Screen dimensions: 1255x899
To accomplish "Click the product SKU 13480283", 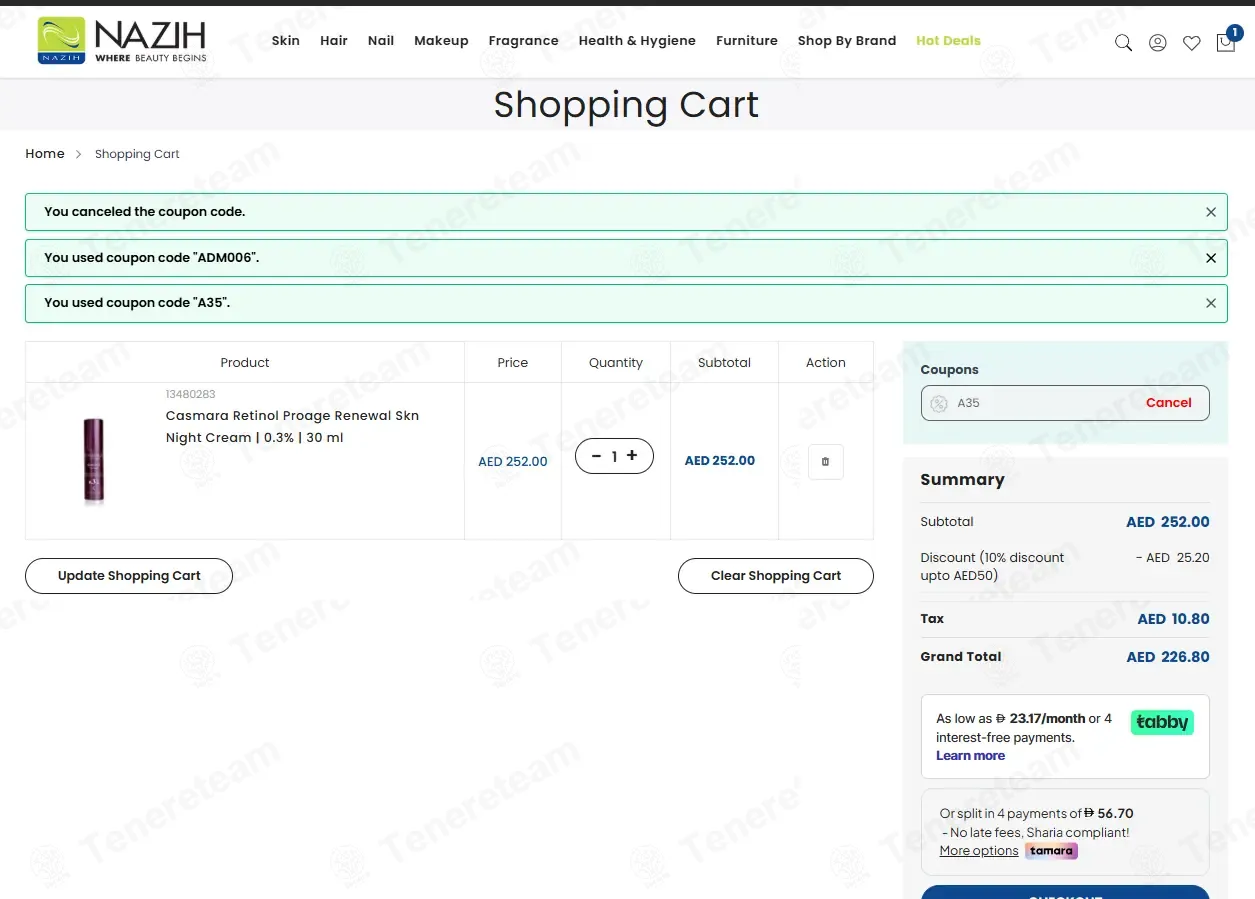I will [x=191, y=395].
